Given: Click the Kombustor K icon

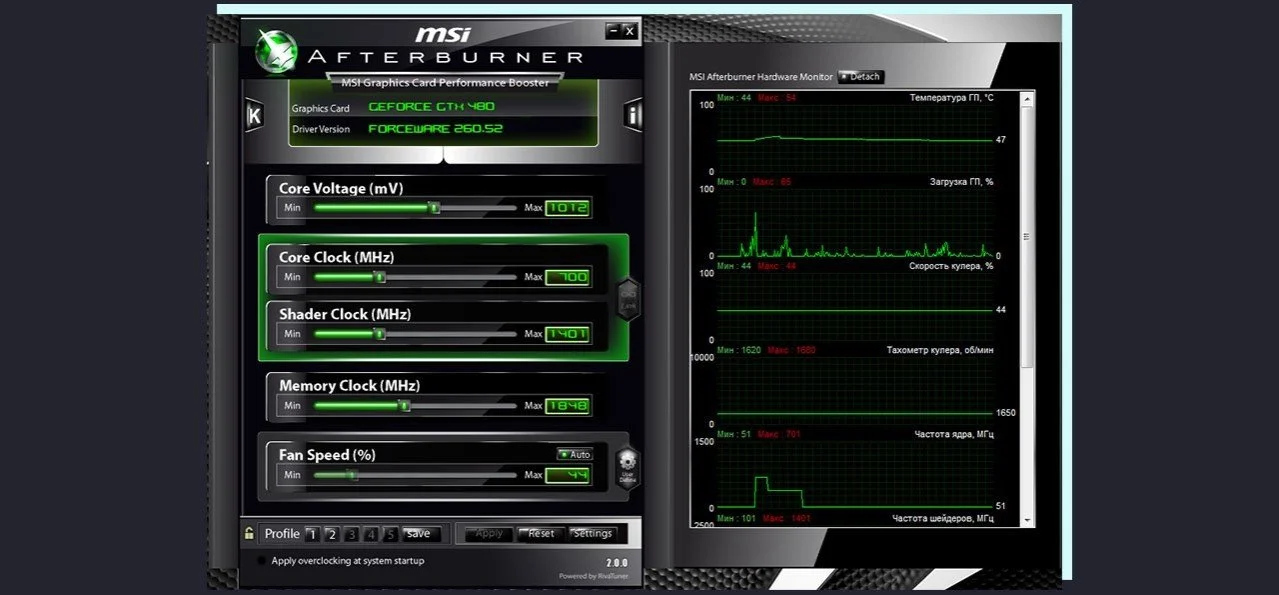Looking at the screenshot, I should pos(254,115).
